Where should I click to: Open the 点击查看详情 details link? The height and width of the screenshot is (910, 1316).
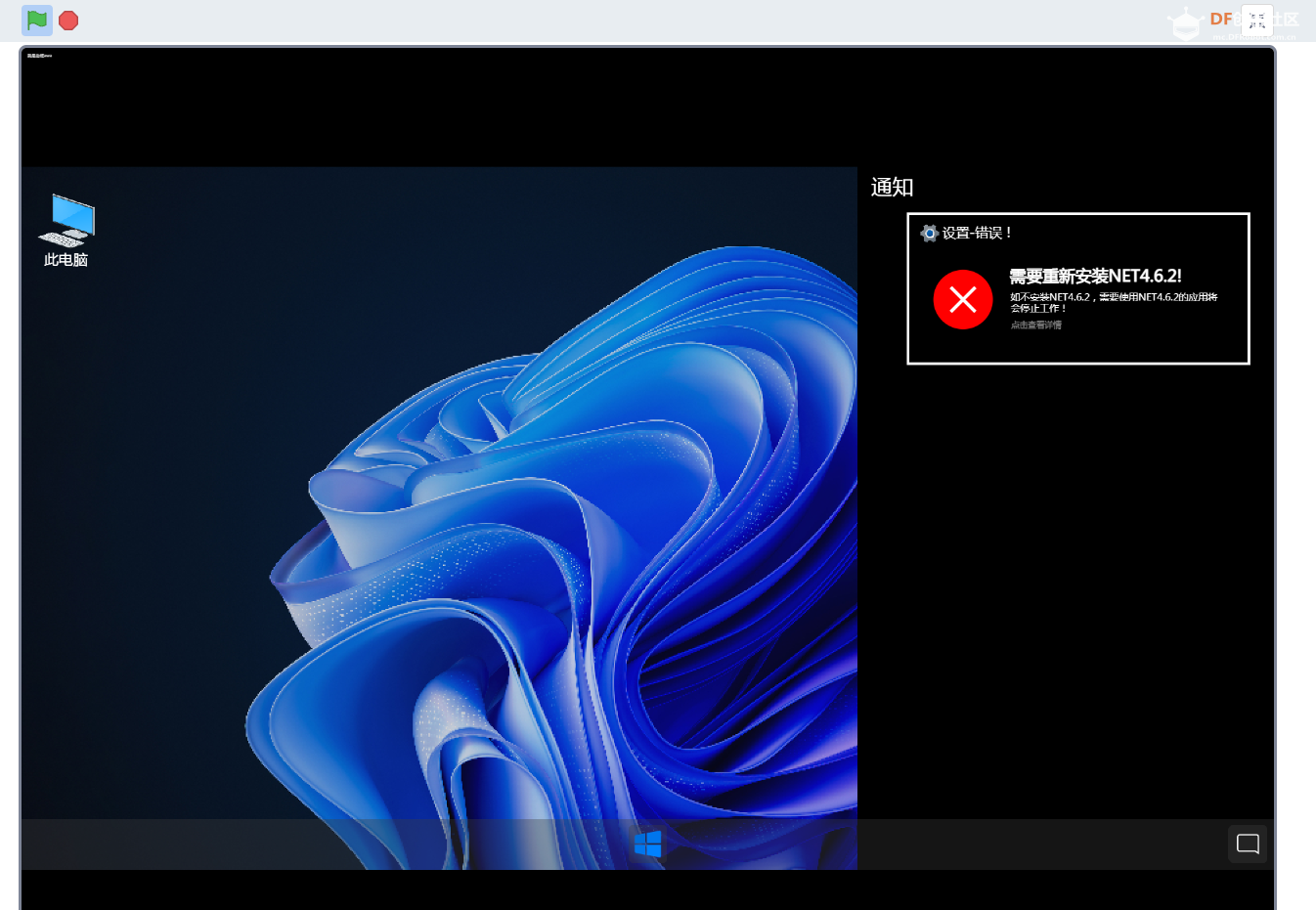pyautogui.click(x=1036, y=325)
